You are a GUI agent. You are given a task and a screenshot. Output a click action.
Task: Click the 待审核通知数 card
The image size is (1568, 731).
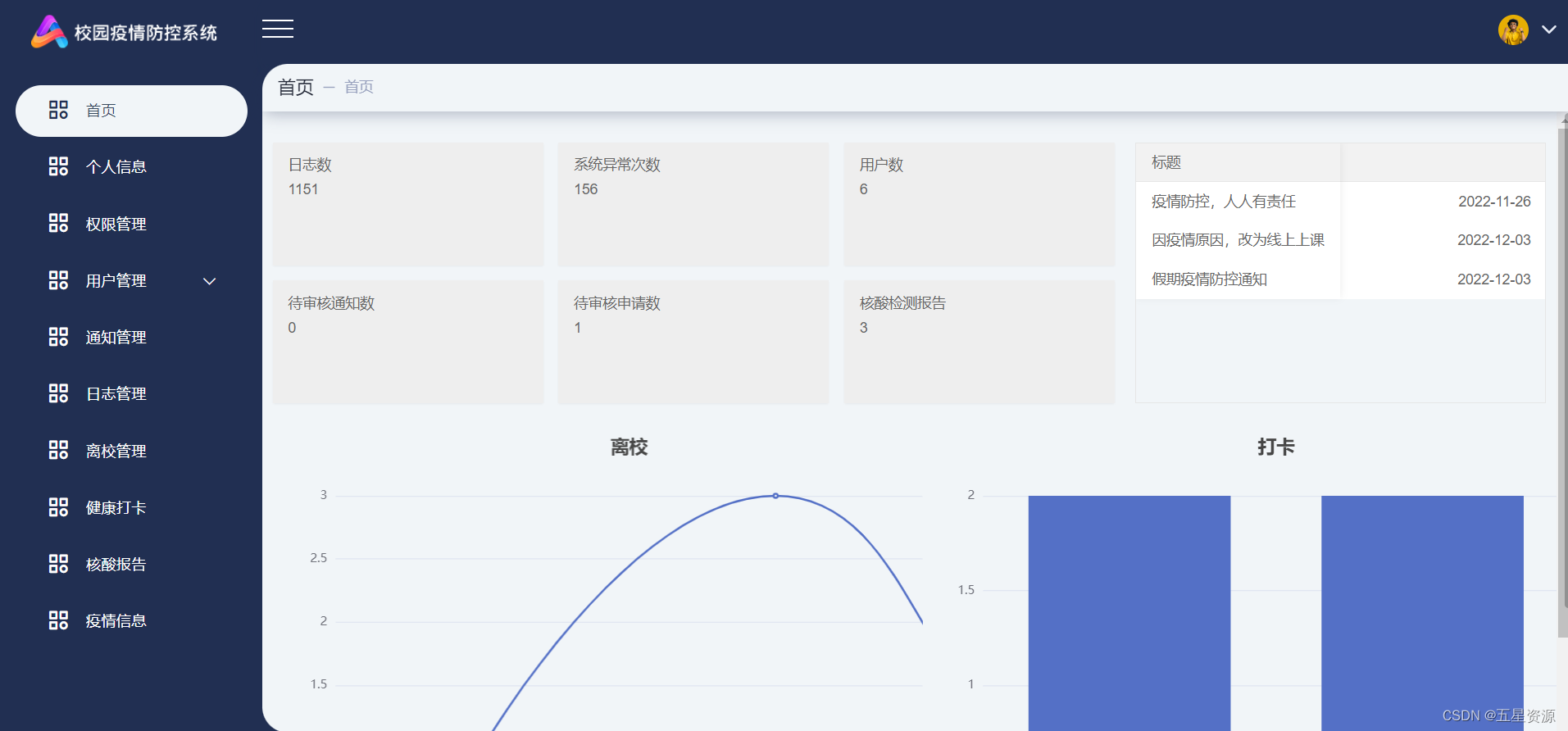[x=408, y=343]
